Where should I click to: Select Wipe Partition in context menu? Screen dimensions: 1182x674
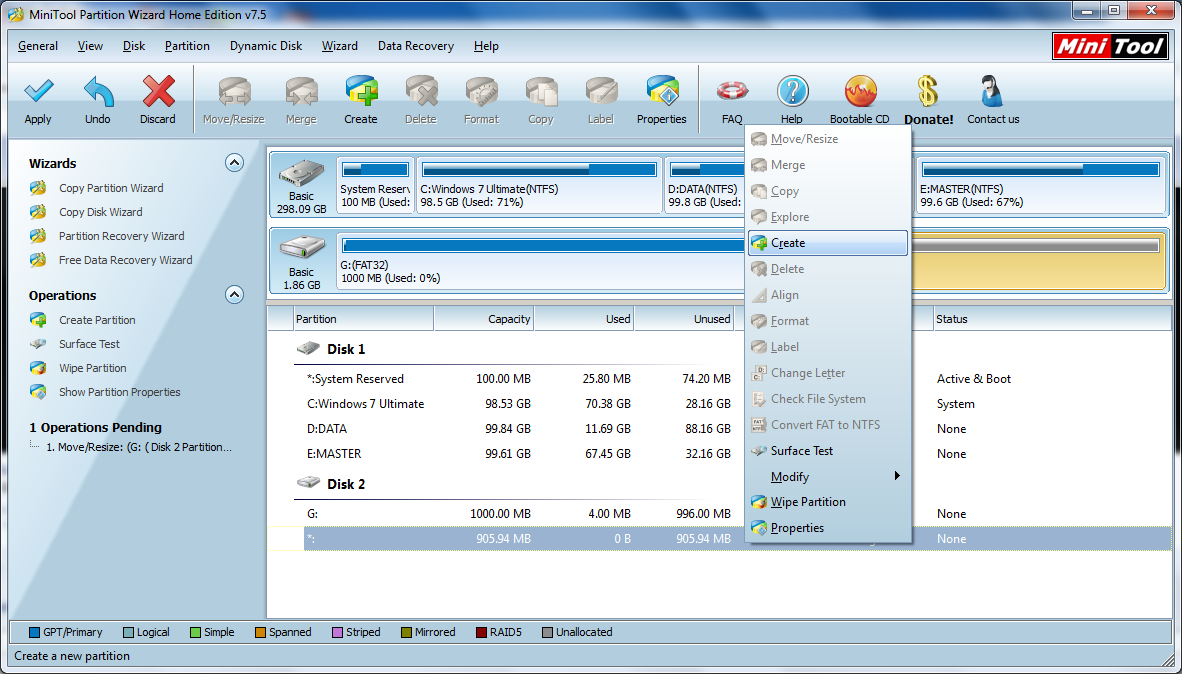(828, 502)
